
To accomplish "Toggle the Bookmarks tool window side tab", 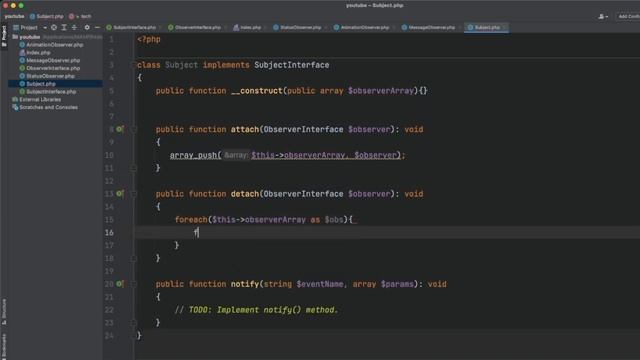I will click(x=4, y=347).
